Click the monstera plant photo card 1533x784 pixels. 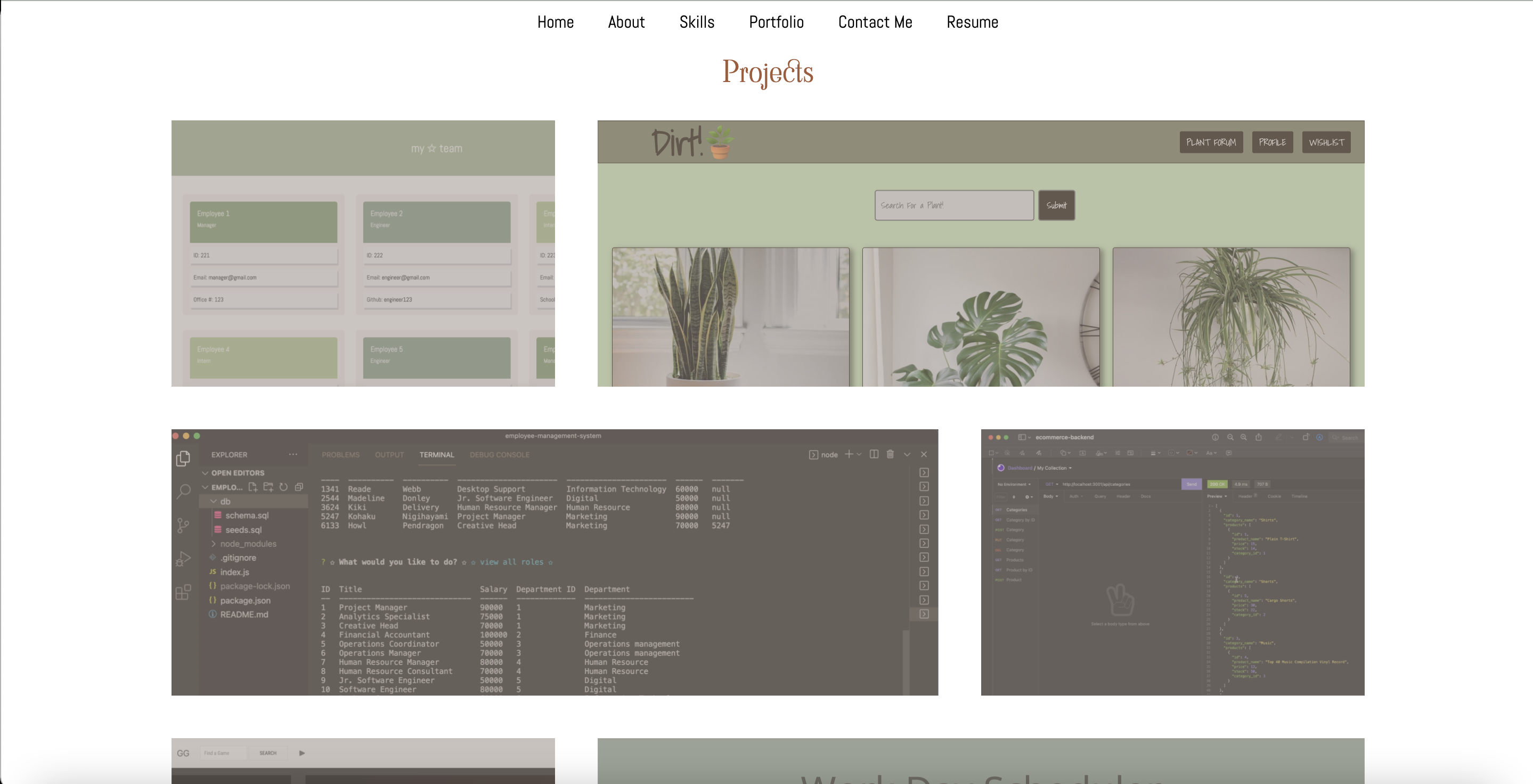pos(981,317)
